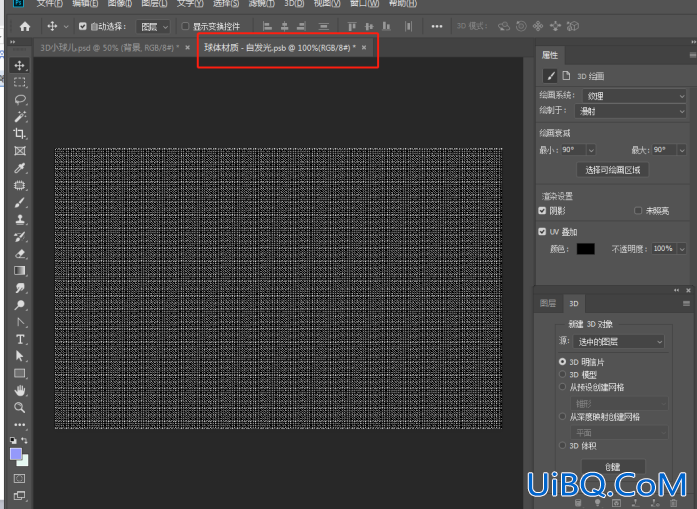Open the 源 选中的图层 dropdown
This screenshot has height=509, width=697.
[x=619, y=341]
